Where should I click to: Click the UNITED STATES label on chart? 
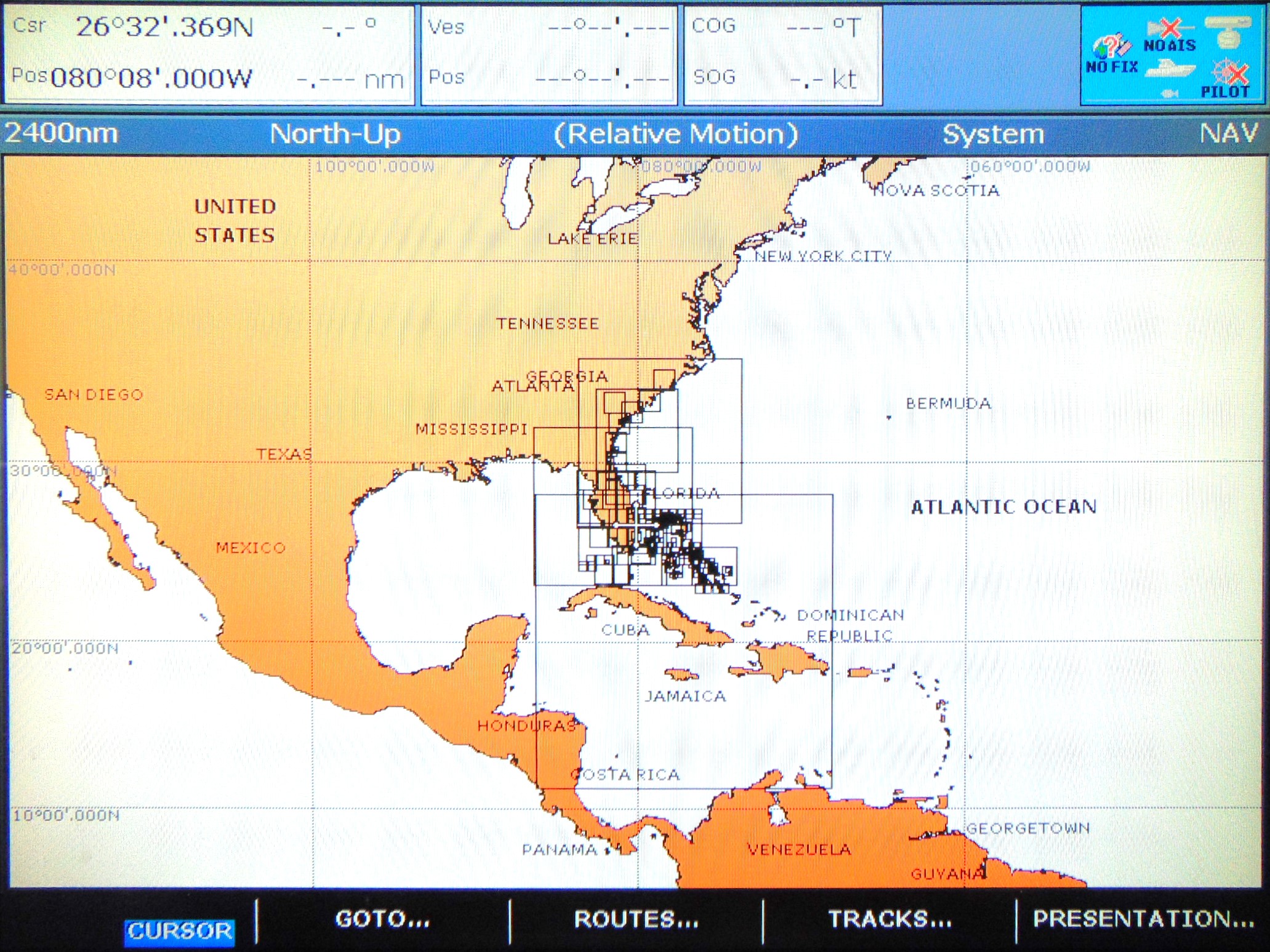[235, 220]
